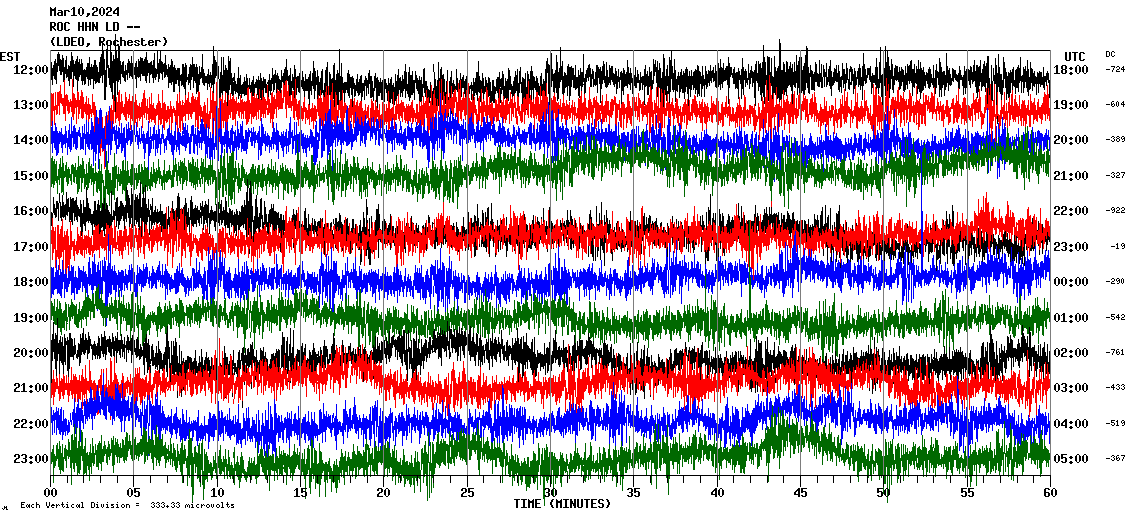Select the 20:00 EST row label

31,353
